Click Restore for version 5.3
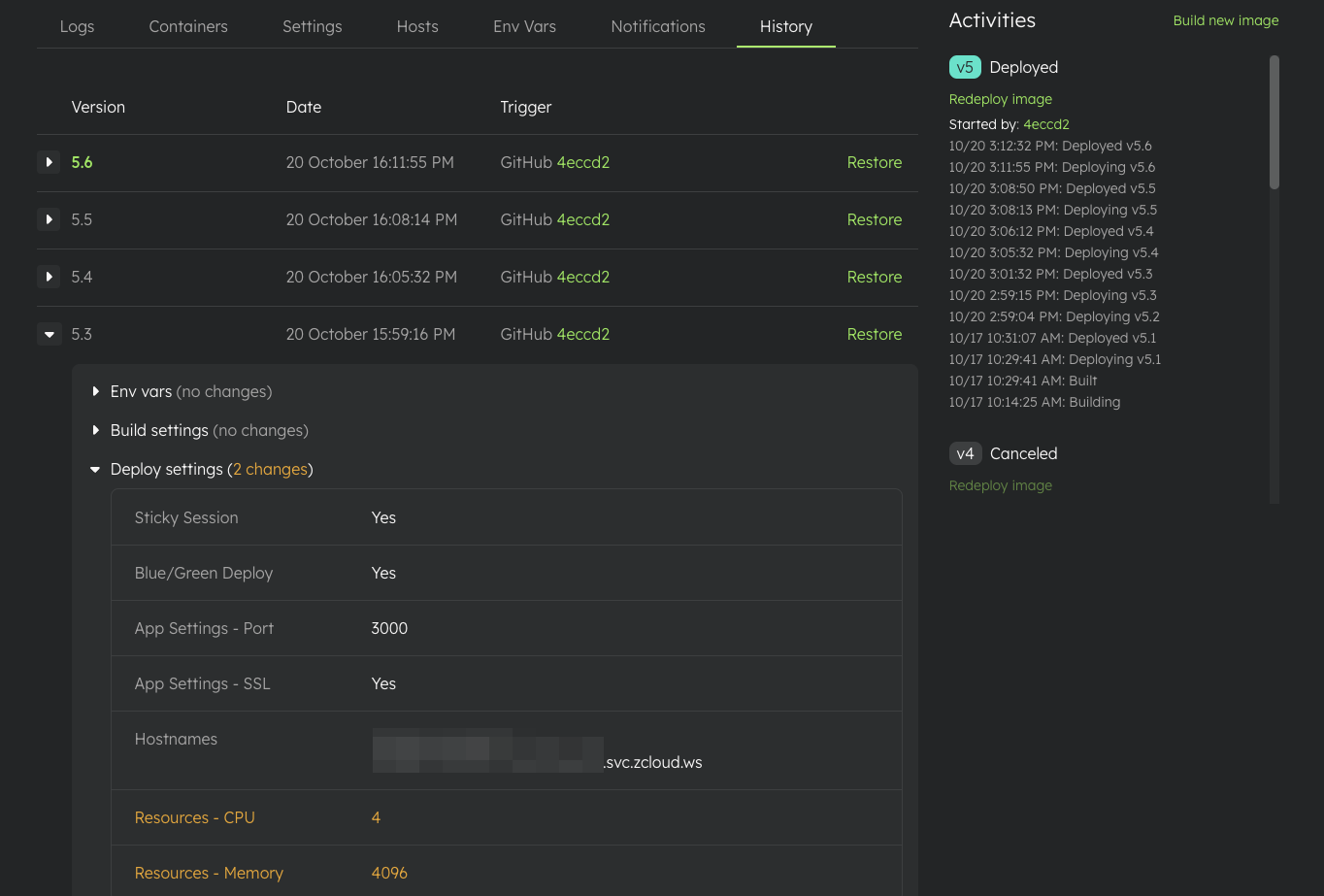This screenshot has width=1324, height=896. click(874, 334)
